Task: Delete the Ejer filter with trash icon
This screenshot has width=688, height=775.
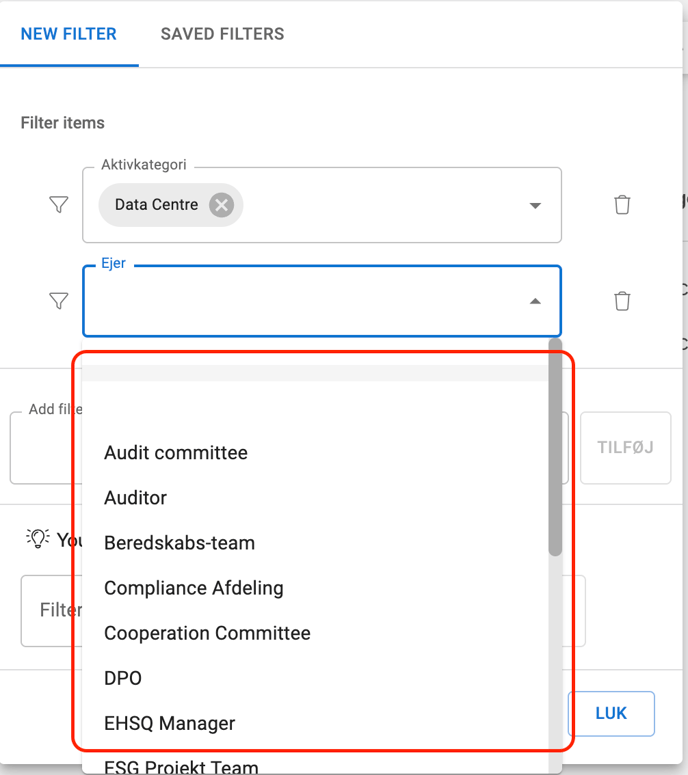Action: 622,301
